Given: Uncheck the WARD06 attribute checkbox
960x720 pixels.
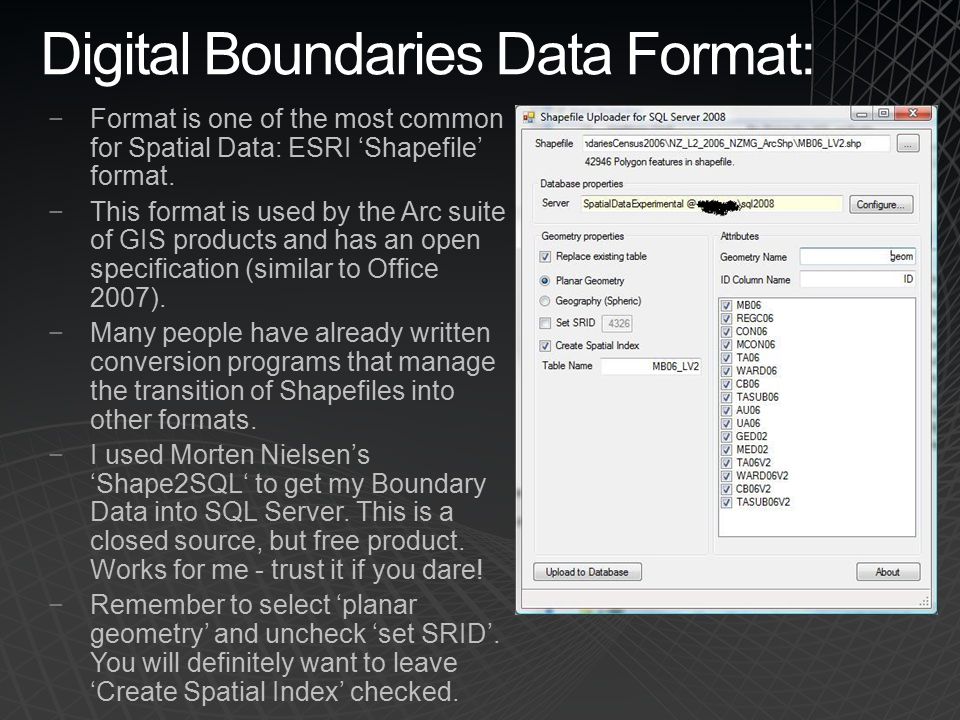Looking at the screenshot, I should point(726,371).
